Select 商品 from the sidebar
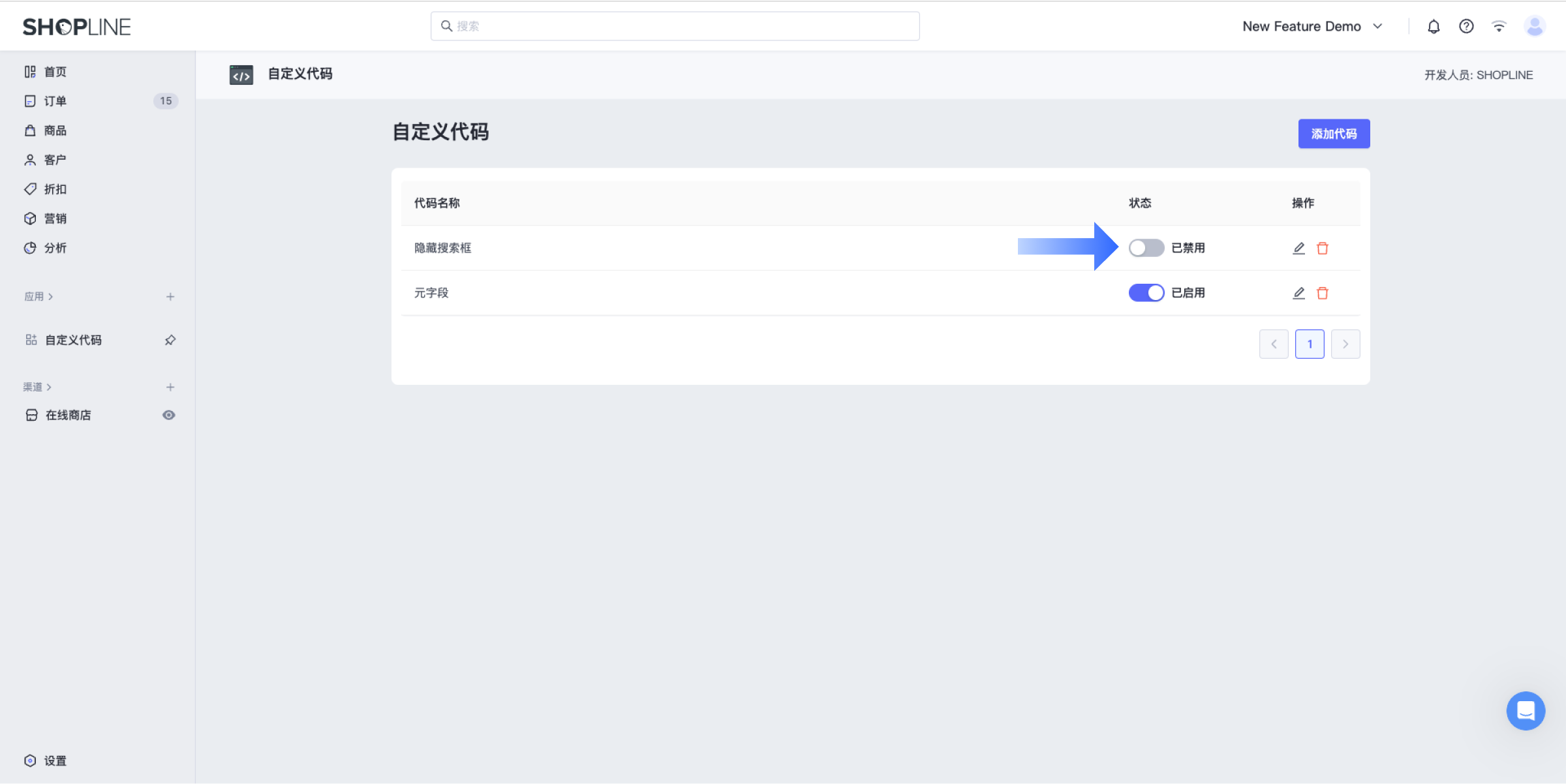The height and width of the screenshot is (784, 1566). click(x=55, y=130)
